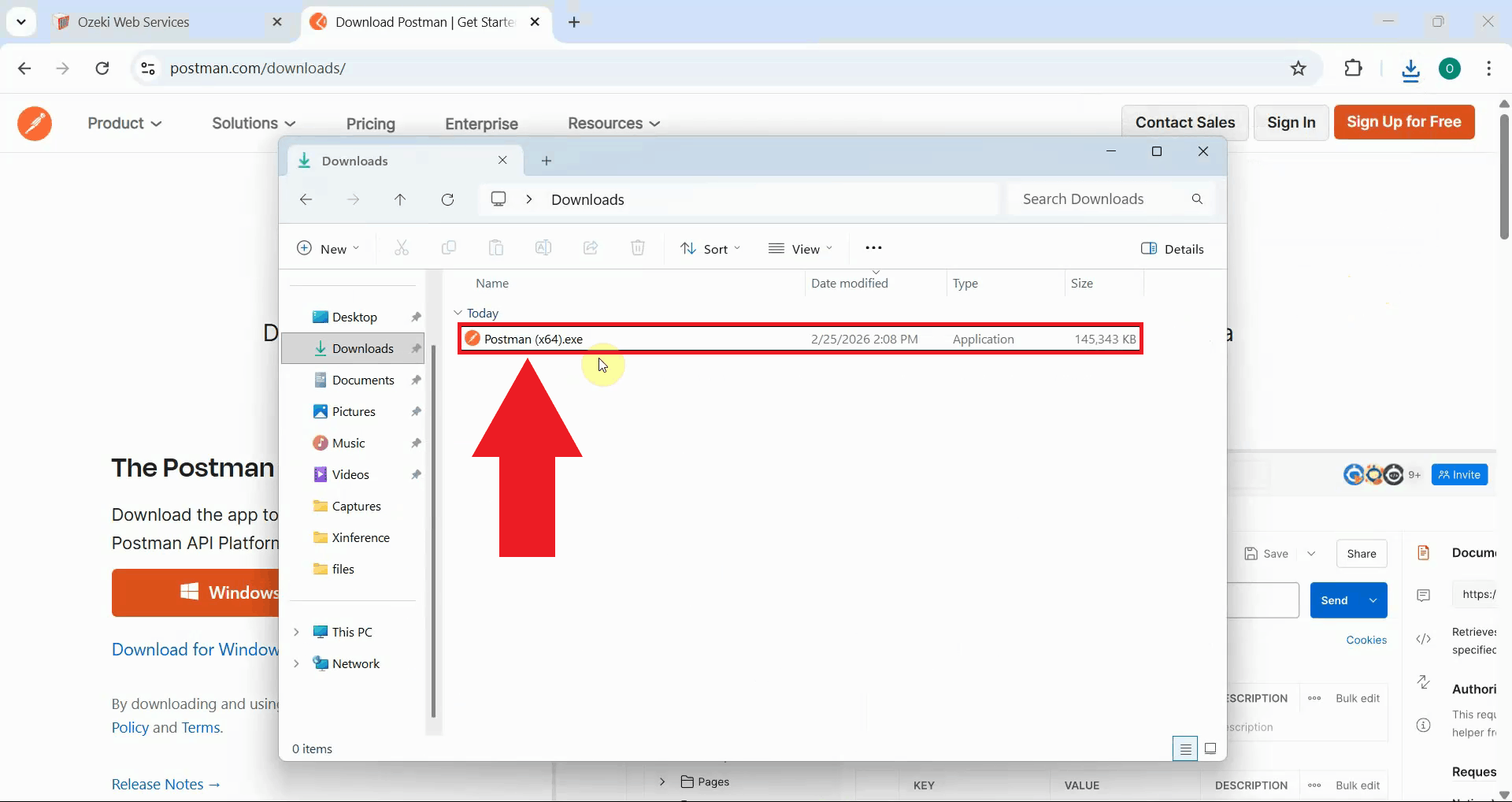The height and width of the screenshot is (802, 1512).
Task: Switch Explorer to details view toggle
Action: (1185, 748)
